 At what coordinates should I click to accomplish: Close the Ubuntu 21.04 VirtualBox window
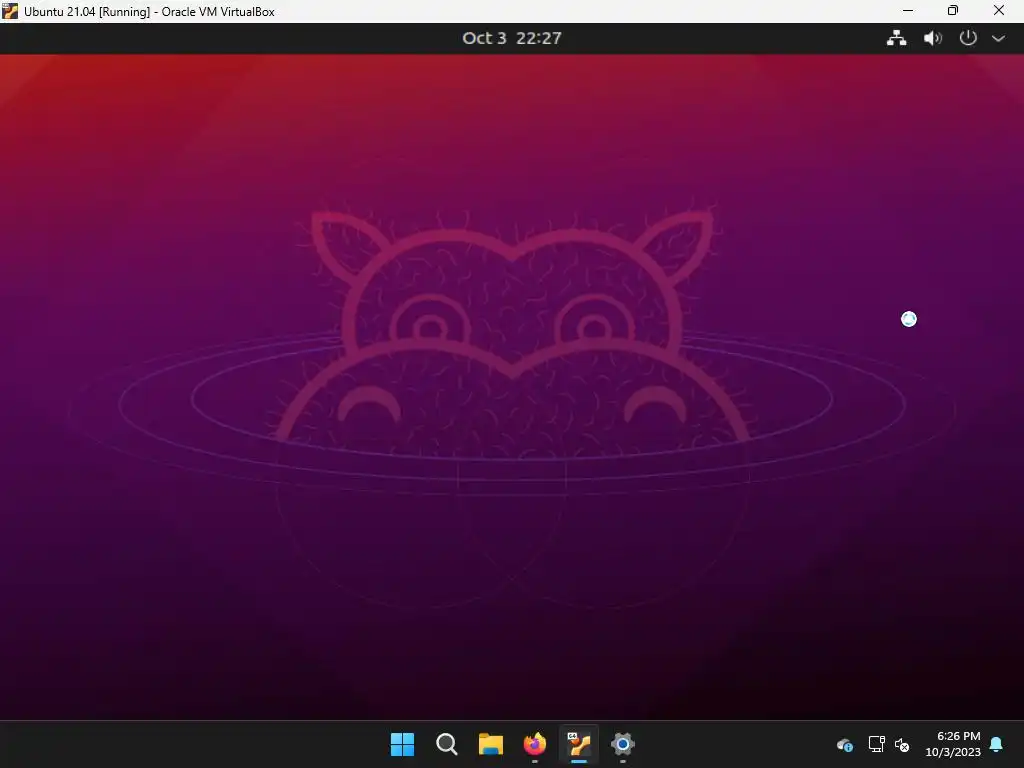click(x=999, y=10)
